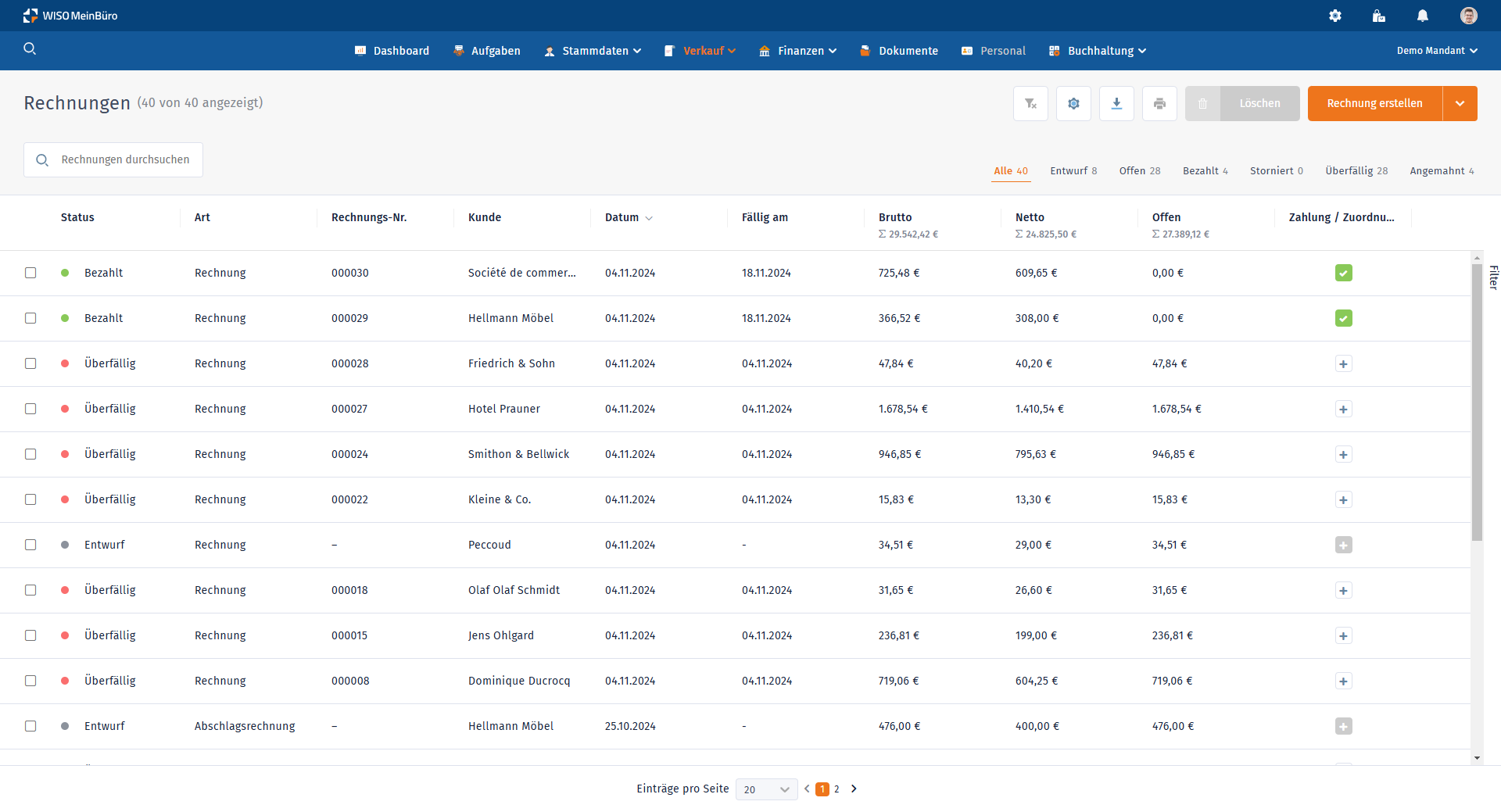Screen dimensions: 1501x812
Task: Check the Peccoud draft invoice row
Action: [x=30, y=545]
